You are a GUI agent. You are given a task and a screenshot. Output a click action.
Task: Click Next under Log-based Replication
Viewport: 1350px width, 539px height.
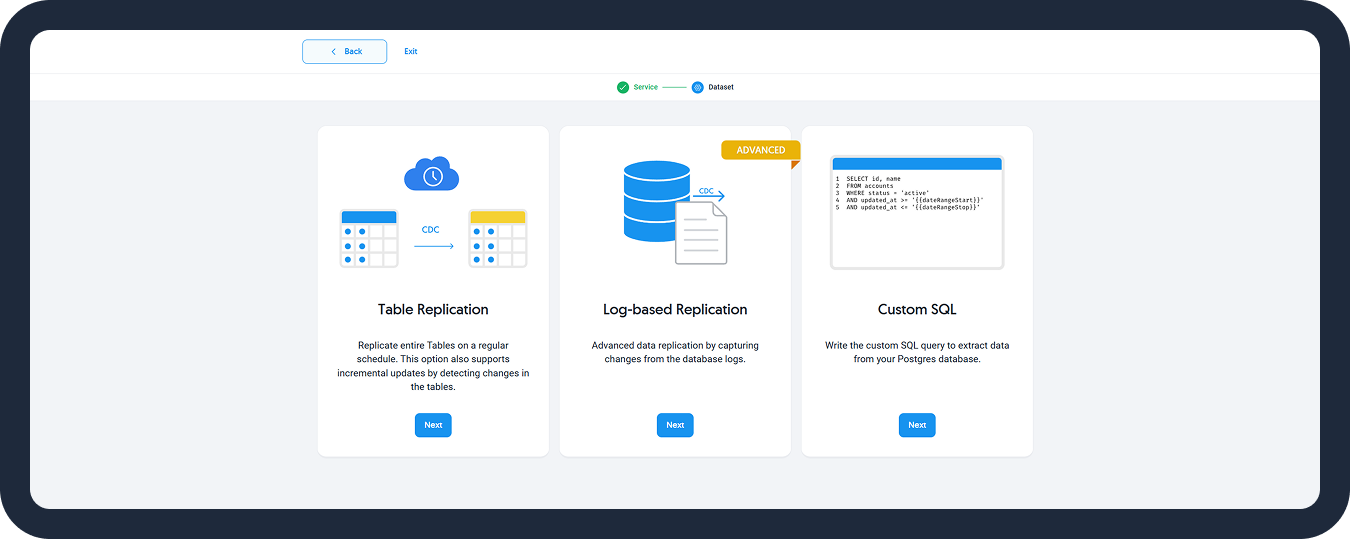pos(675,425)
